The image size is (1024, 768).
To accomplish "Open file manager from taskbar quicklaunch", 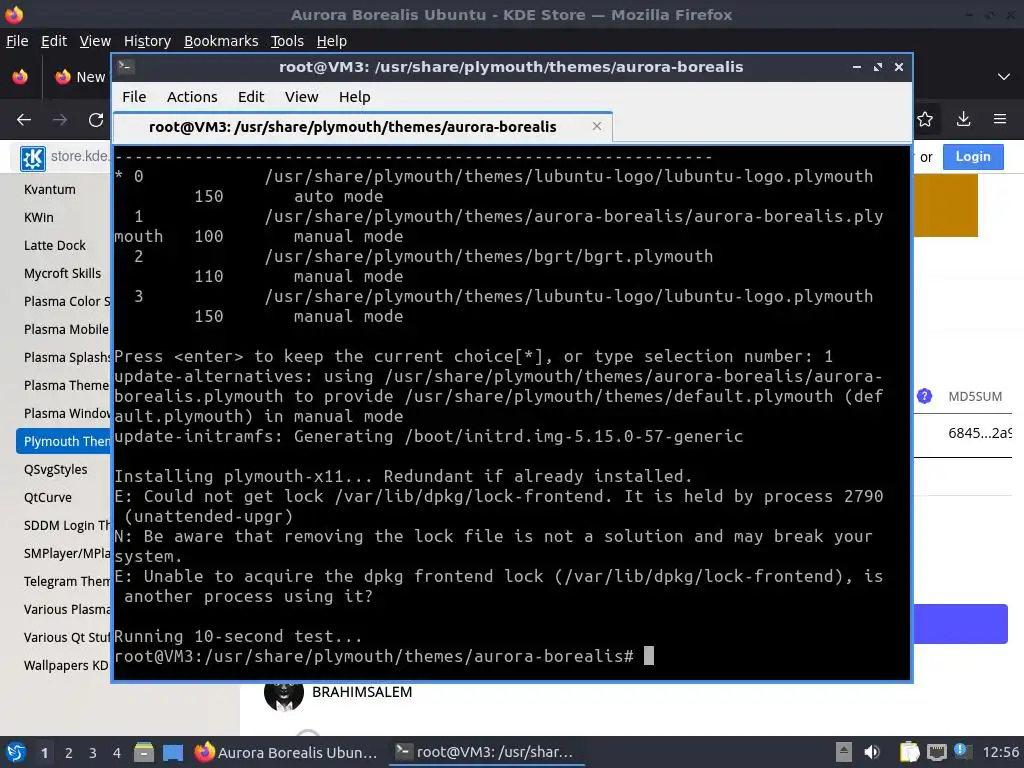I will point(144,753).
